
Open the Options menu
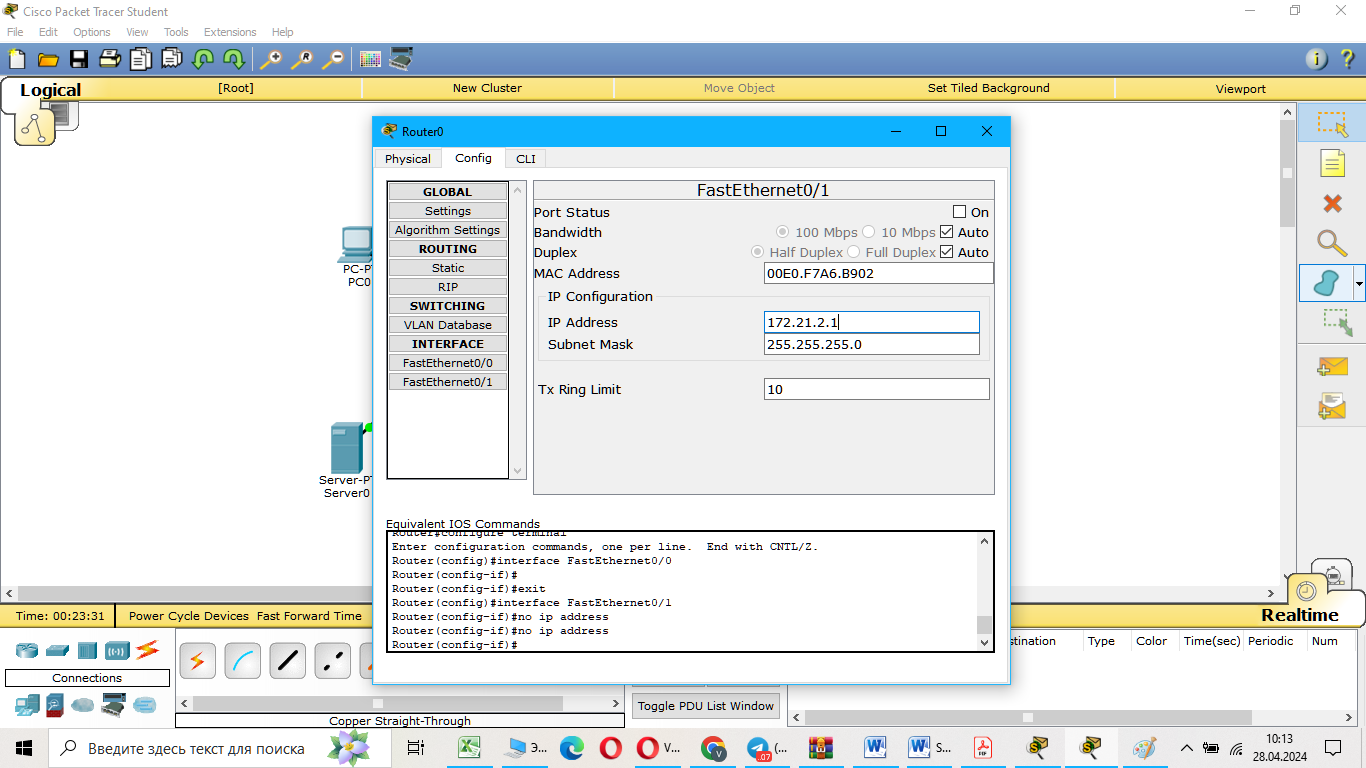click(92, 32)
